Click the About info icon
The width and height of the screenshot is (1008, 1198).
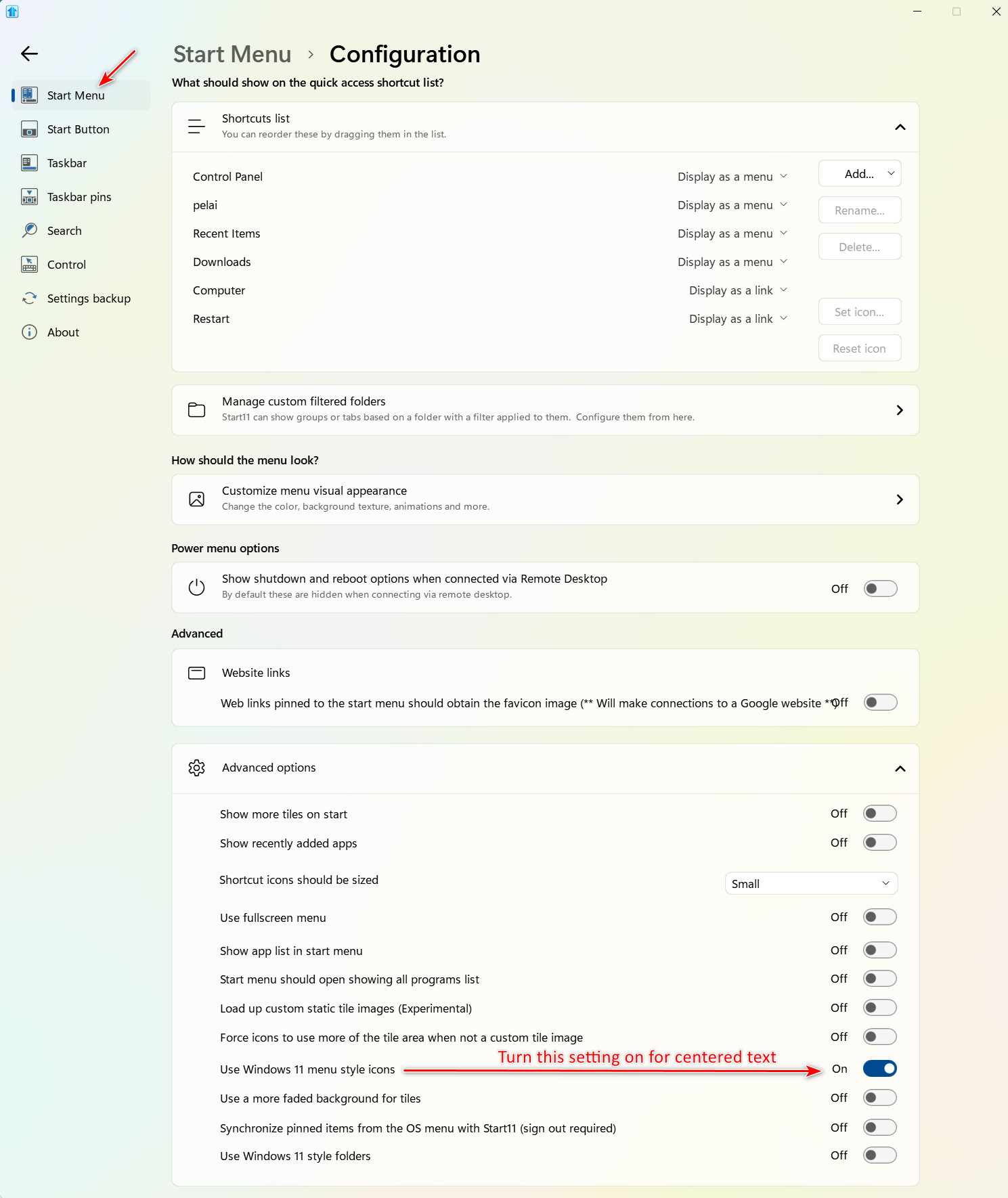(x=29, y=332)
